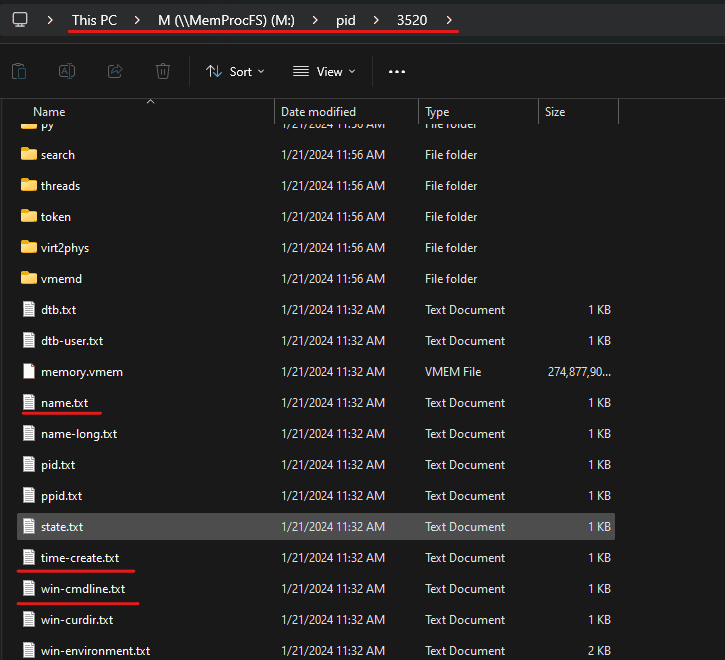
Task: Select the token folder name
Action: (55, 216)
